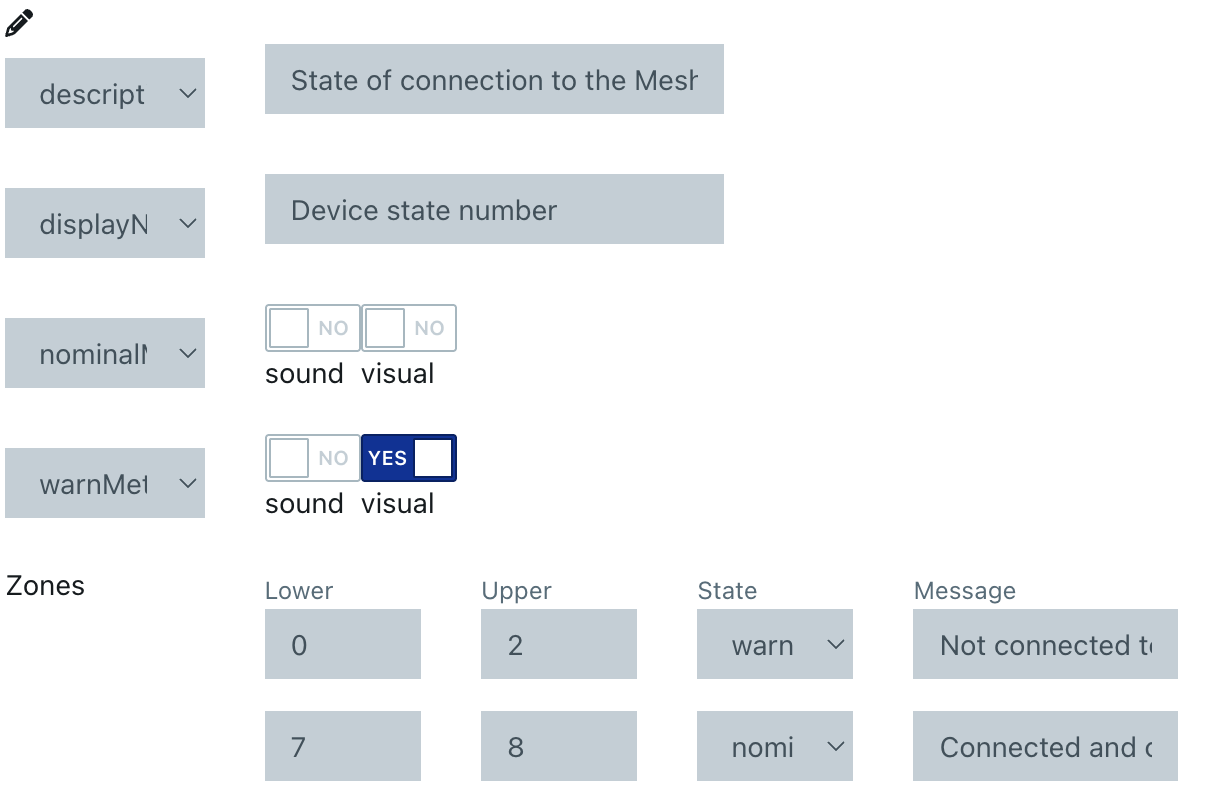Open the description property dropdown
The height and width of the screenshot is (810, 1214).
click(105, 93)
